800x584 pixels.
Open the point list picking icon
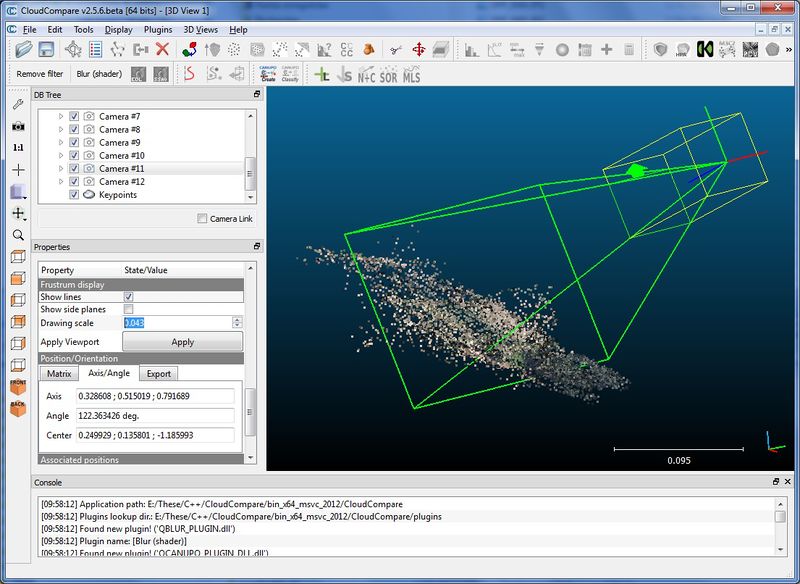(x=95, y=49)
